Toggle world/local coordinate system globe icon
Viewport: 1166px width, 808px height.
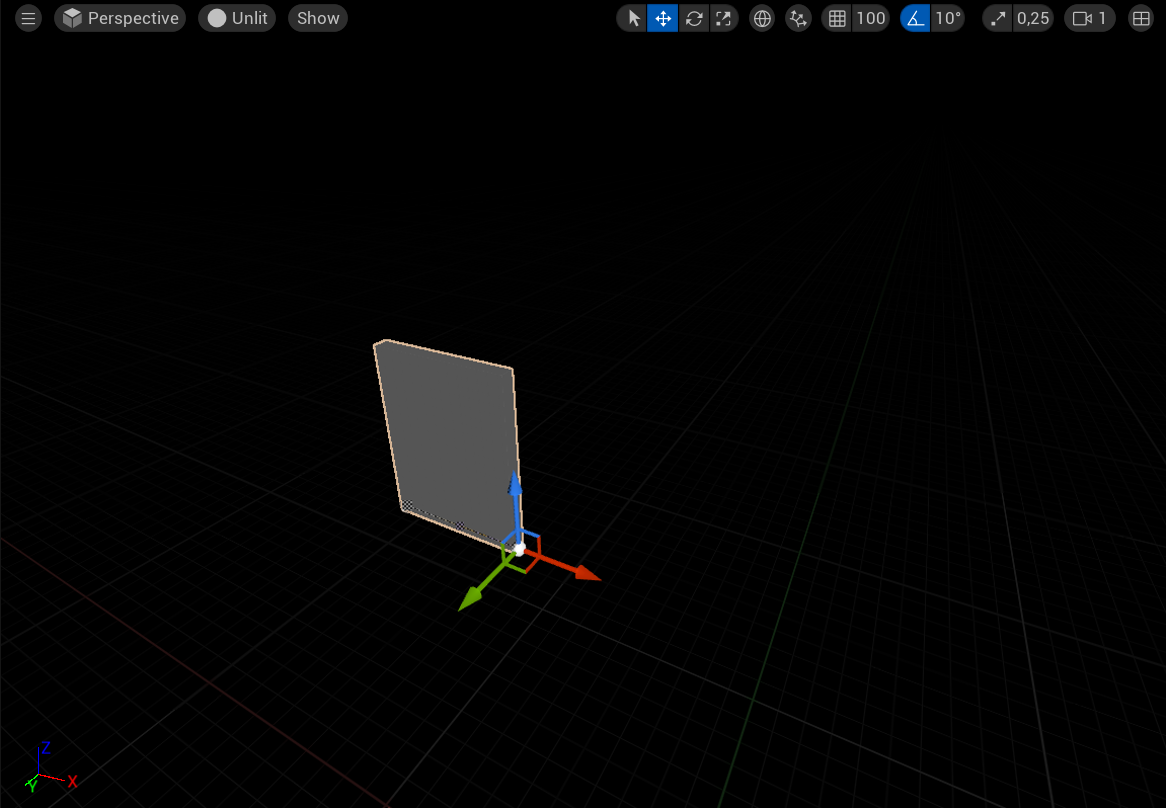point(762,18)
